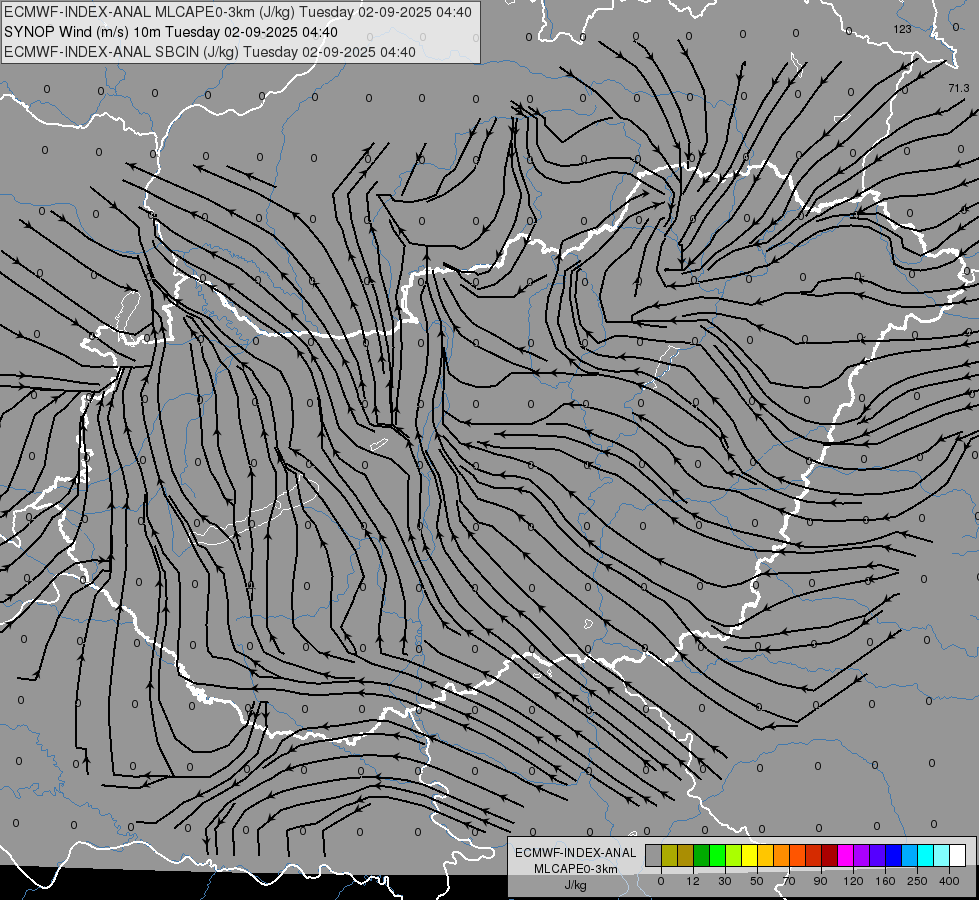This screenshot has width=979, height=900.
Task: Click the SYNOP Wind 10m header line
Action: coord(171,32)
